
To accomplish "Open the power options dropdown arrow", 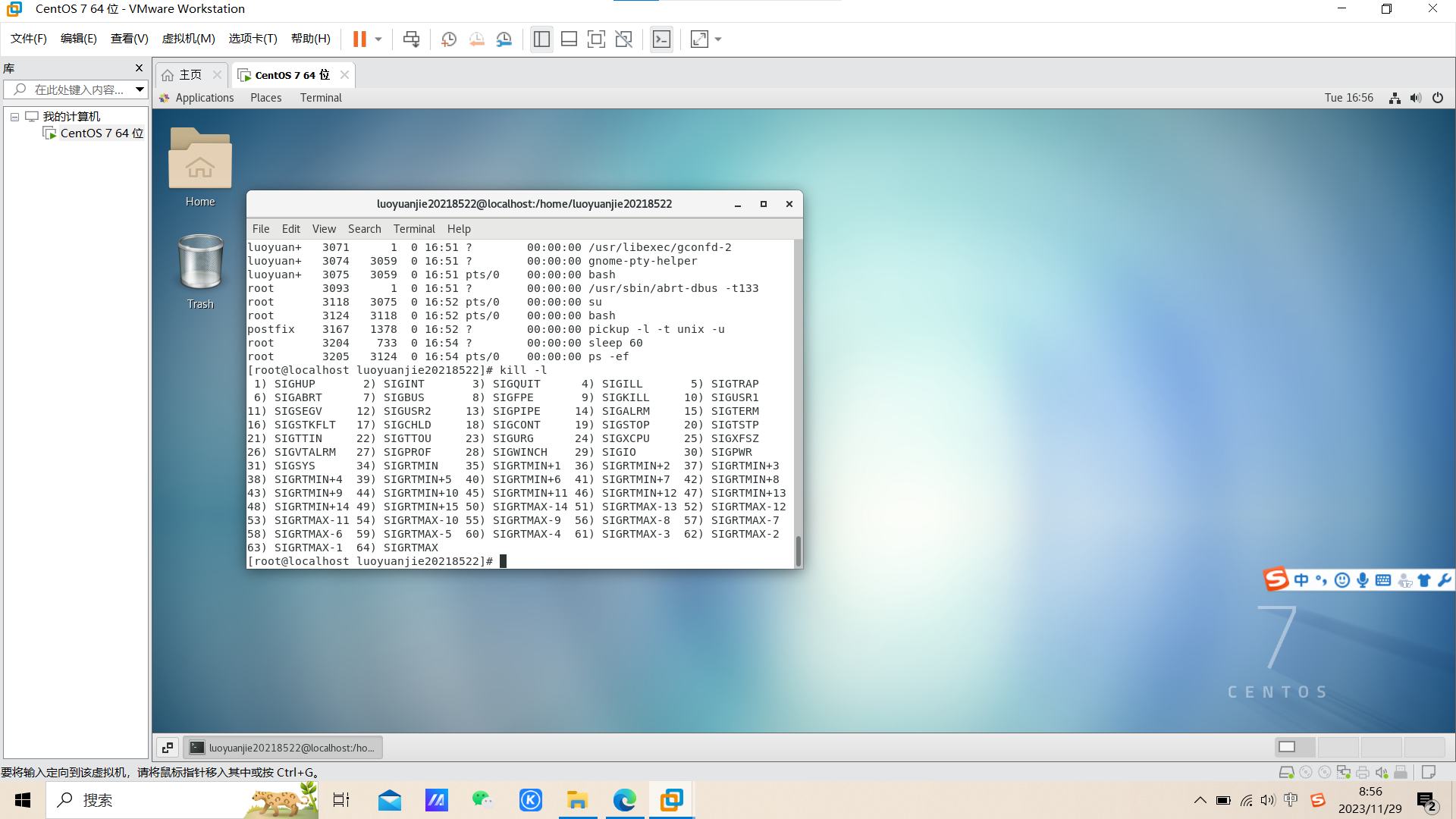I will pos(378,39).
